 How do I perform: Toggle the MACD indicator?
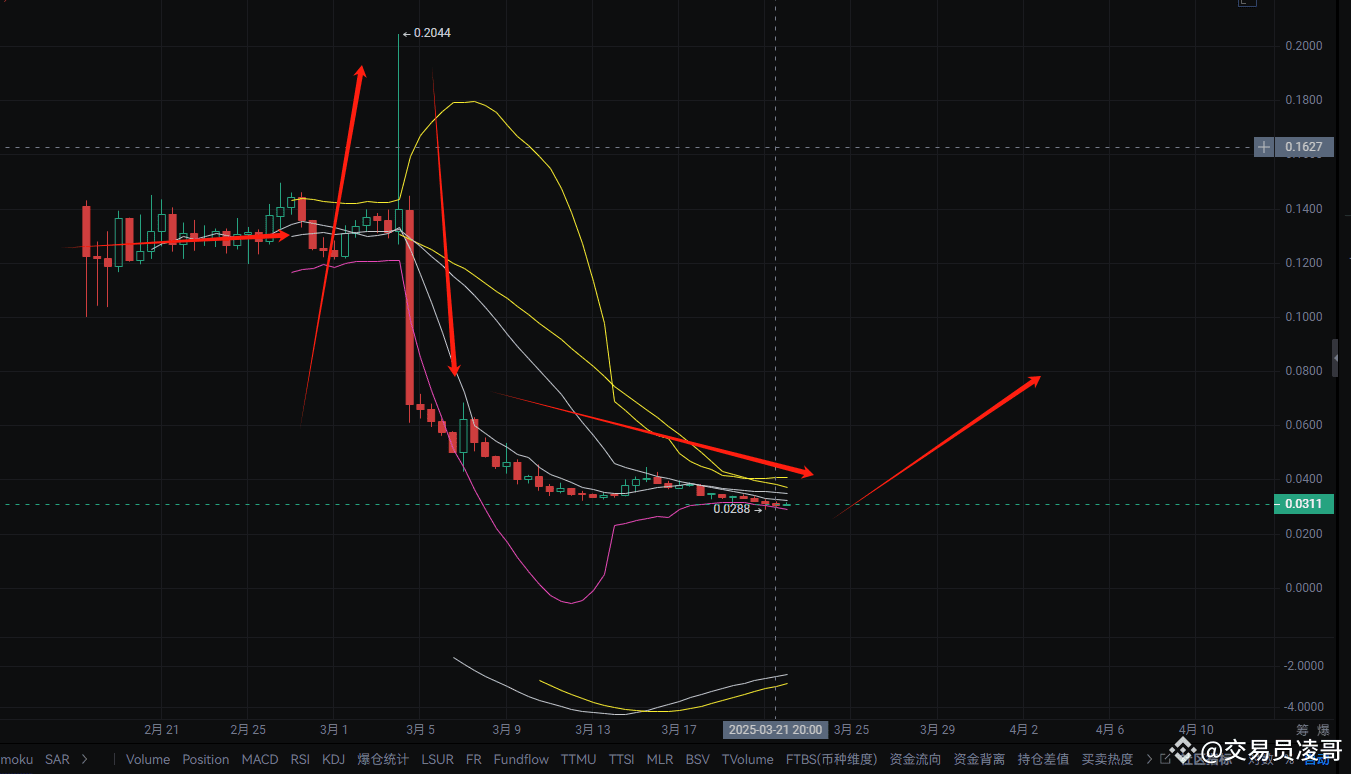260,759
